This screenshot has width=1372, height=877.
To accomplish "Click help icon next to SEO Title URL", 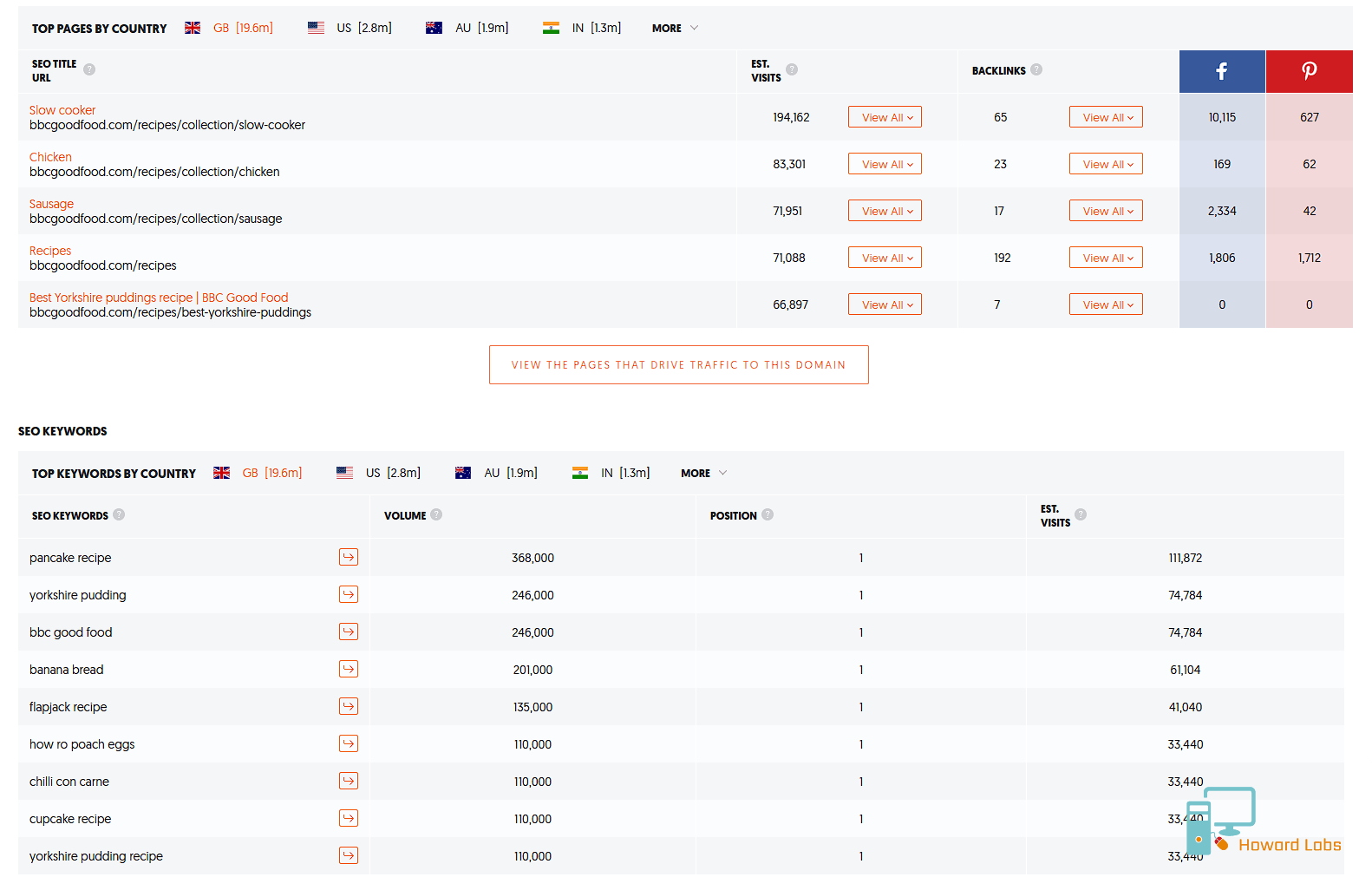I will tap(89, 69).
